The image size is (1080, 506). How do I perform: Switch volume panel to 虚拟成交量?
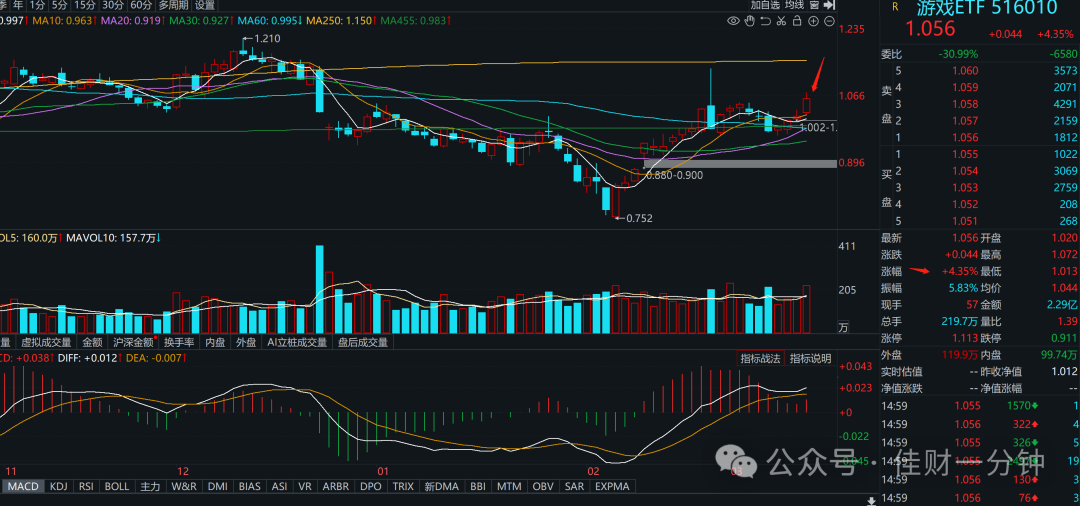(x=46, y=342)
